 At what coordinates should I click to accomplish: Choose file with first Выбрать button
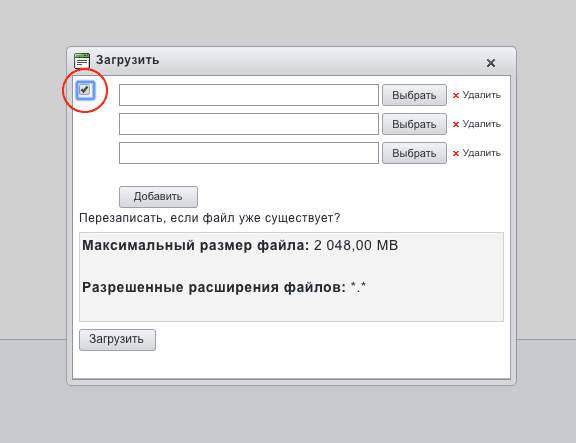click(x=414, y=95)
